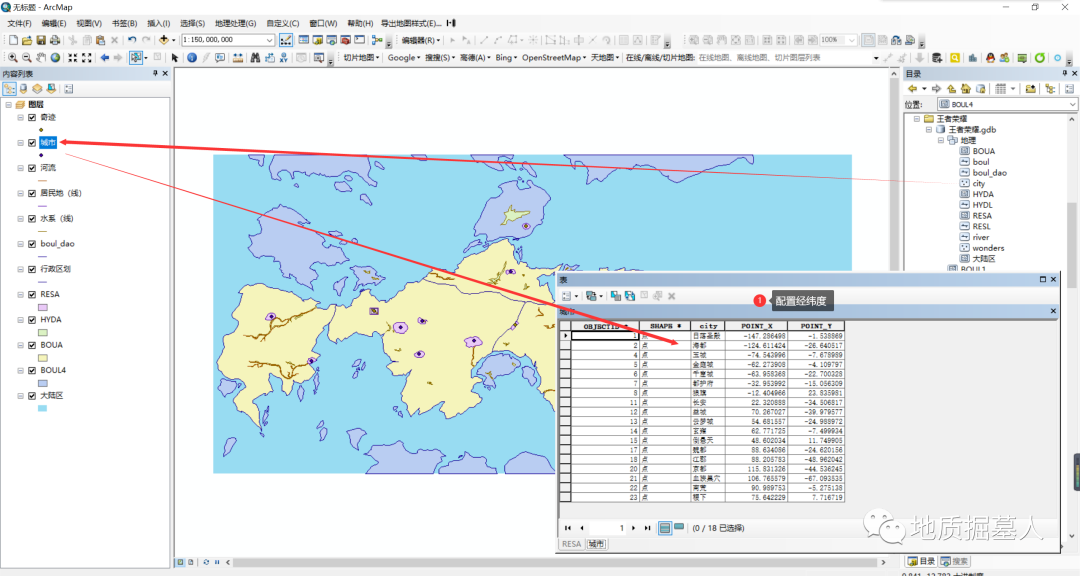This screenshot has height=576, width=1080.
Task: Undo the last action
Action: pos(132,40)
